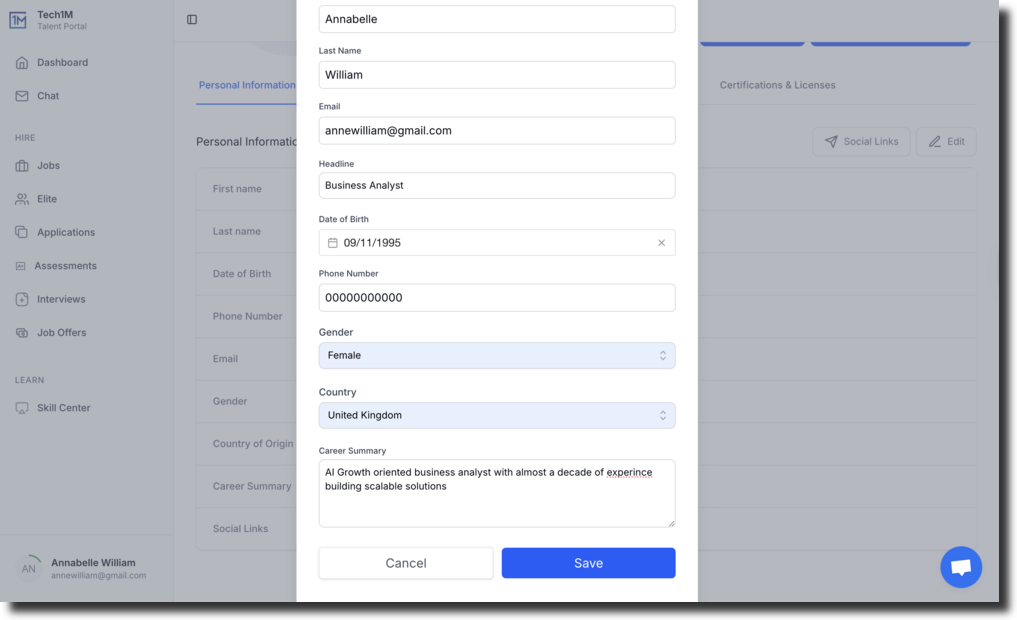The height and width of the screenshot is (620, 1017).
Task: Click the Social Links button
Action: 861,141
